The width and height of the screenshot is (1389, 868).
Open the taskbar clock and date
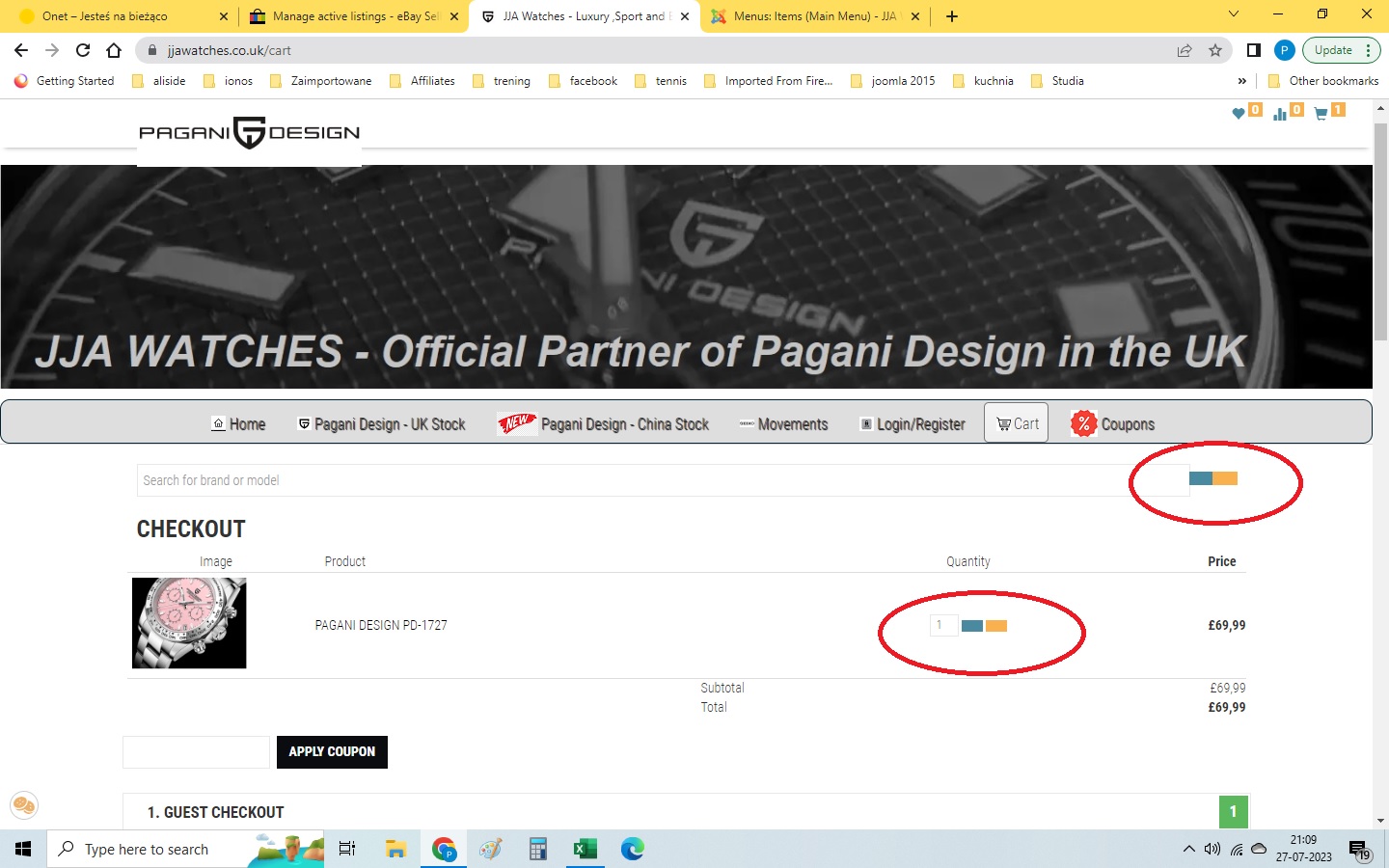[1303, 849]
